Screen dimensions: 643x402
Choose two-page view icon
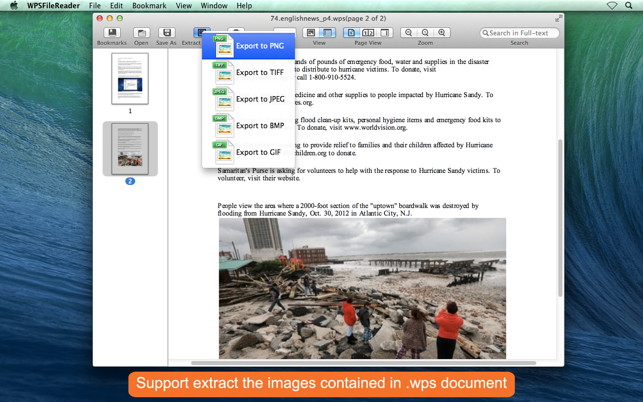(x=368, y=32)
